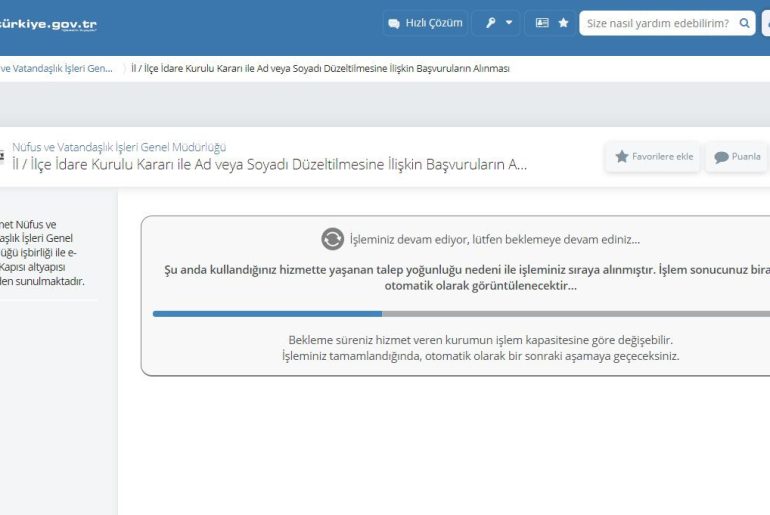Click the Puanla rating button
This screenshot has width=770, height=515.
737,157
